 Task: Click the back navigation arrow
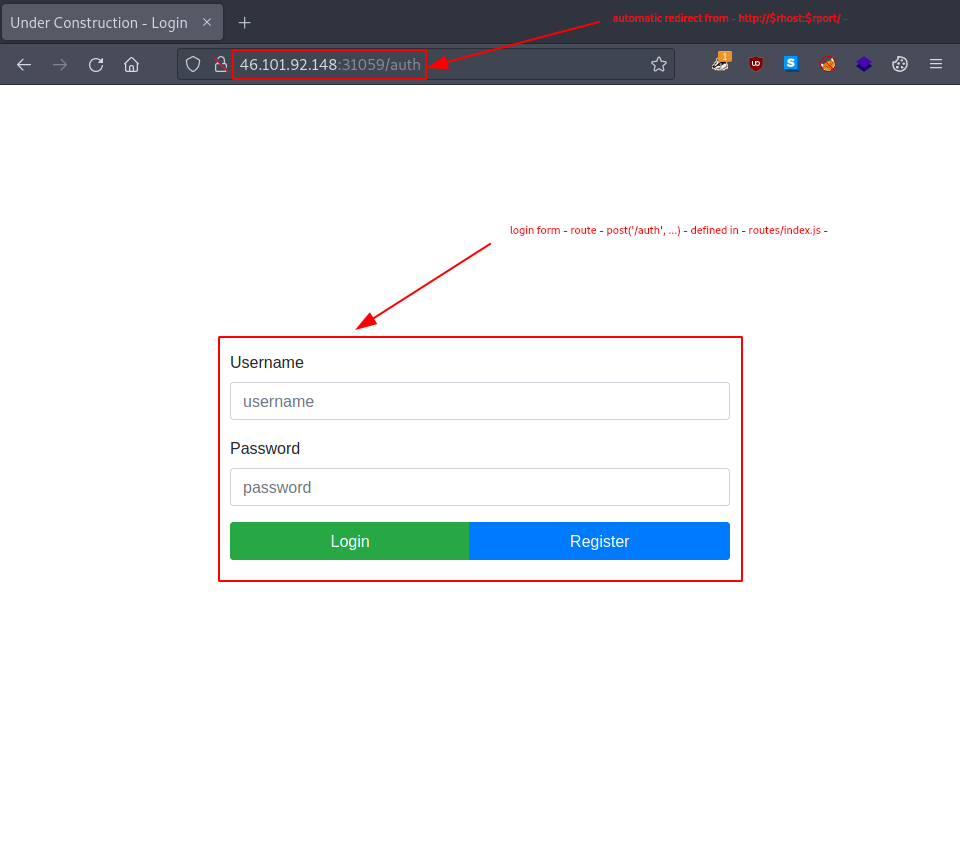point(24,64)
